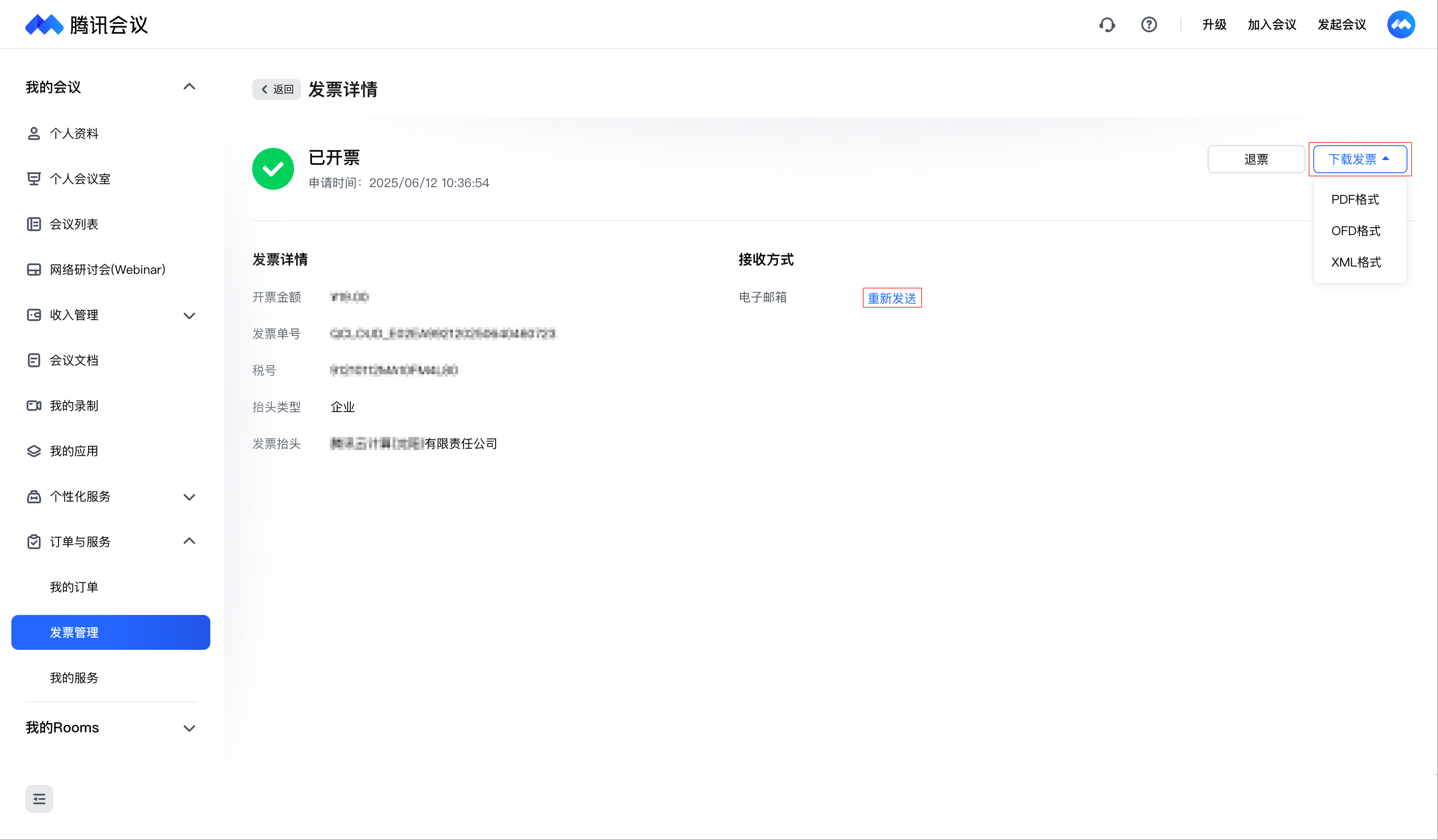The width and height of the screenshot is (1438, 840).
Task: Click the 电子邮箱 label
Action: click(763, 297)
